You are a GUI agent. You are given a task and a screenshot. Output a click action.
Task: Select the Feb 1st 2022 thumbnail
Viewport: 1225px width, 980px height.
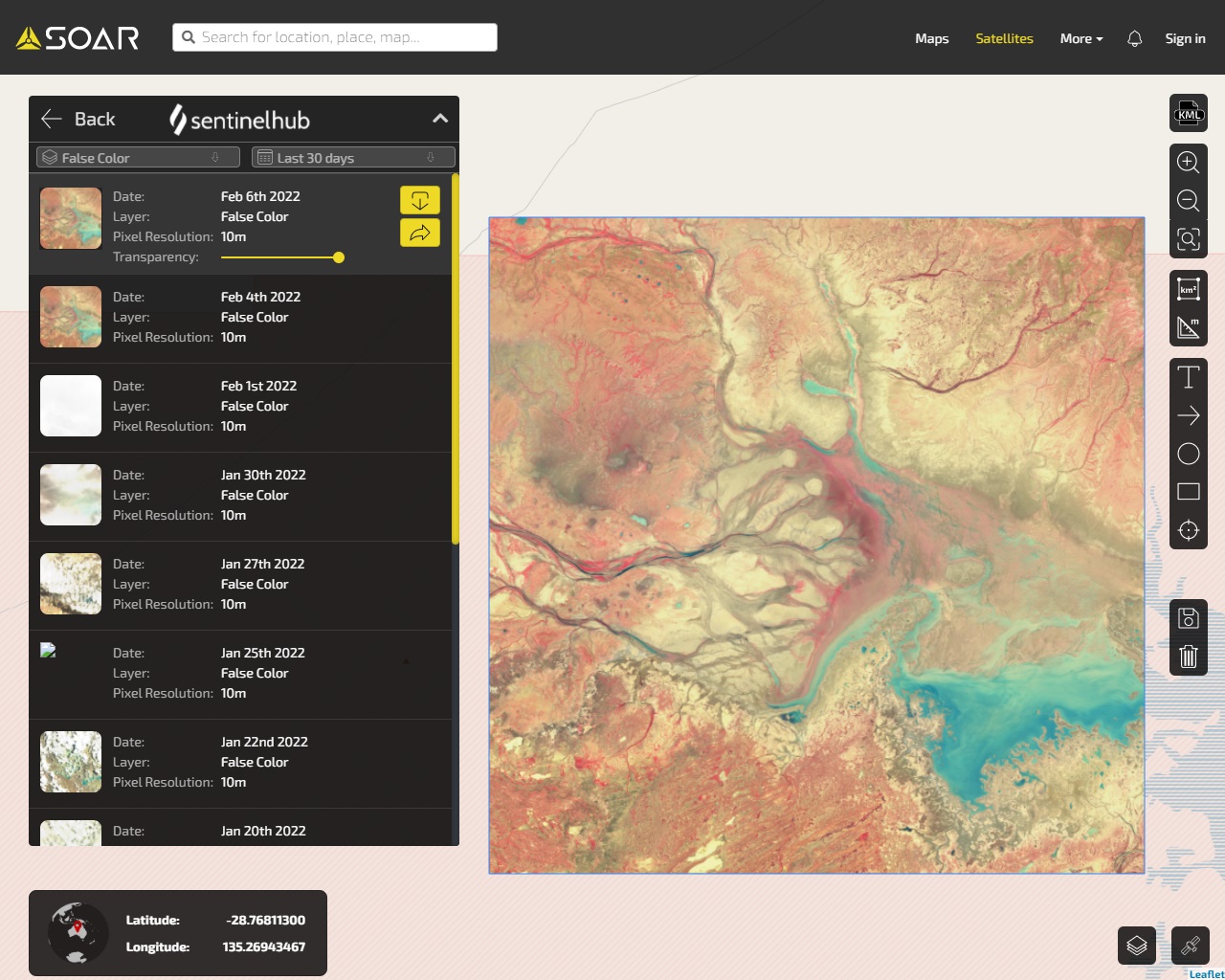click(71, 406)
